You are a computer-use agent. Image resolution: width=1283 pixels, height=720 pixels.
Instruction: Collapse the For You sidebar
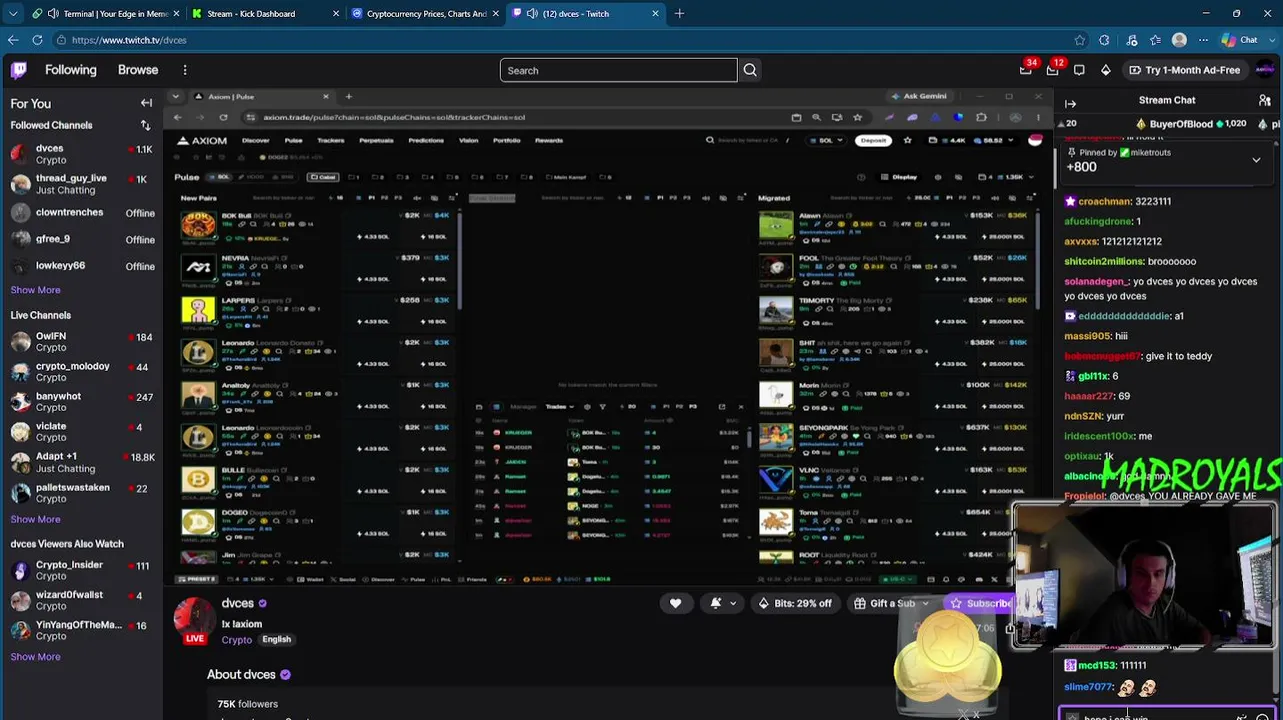click(146, 103)
